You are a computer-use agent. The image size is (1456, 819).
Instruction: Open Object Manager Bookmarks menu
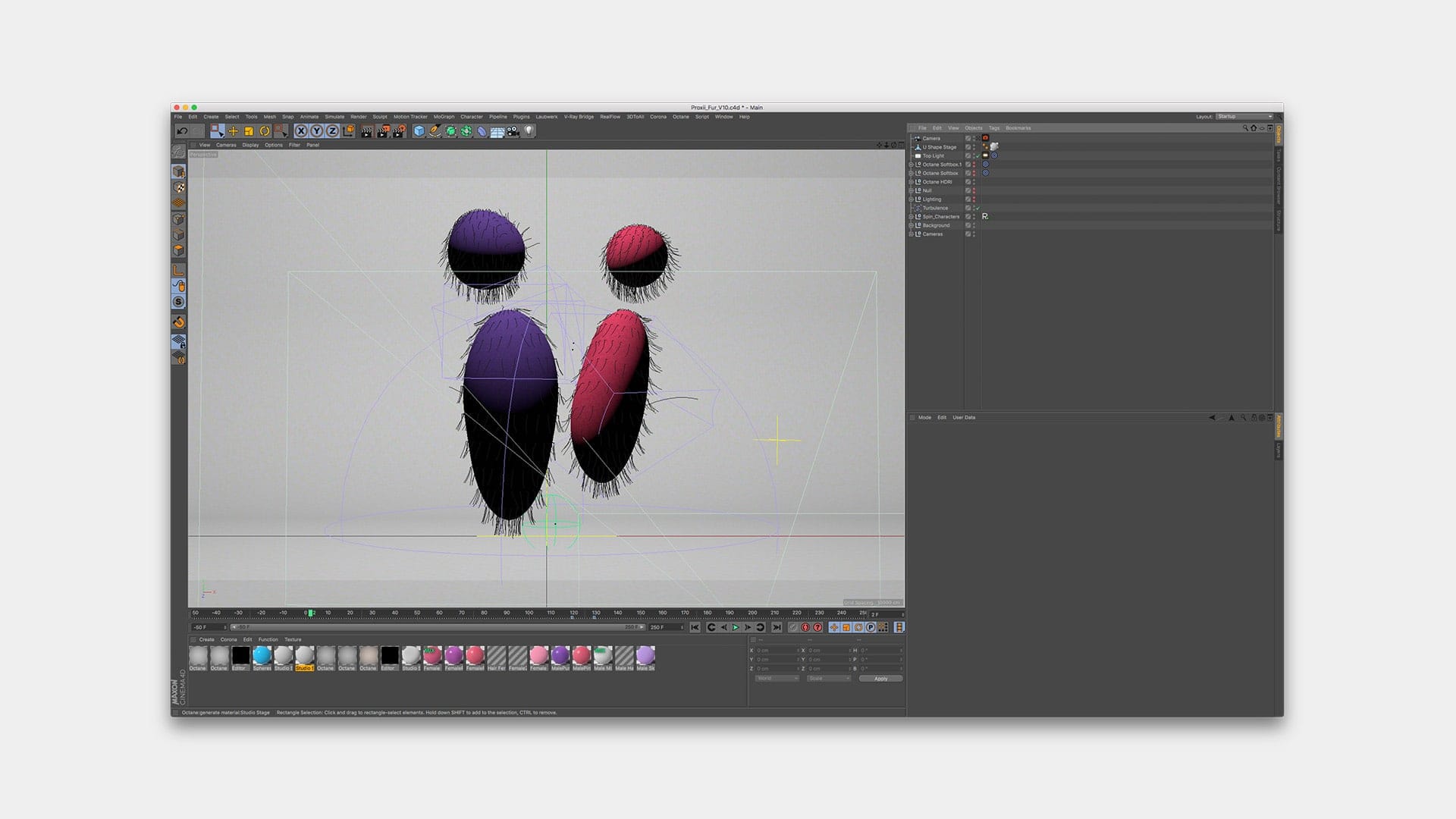(x=1018, y=128)
